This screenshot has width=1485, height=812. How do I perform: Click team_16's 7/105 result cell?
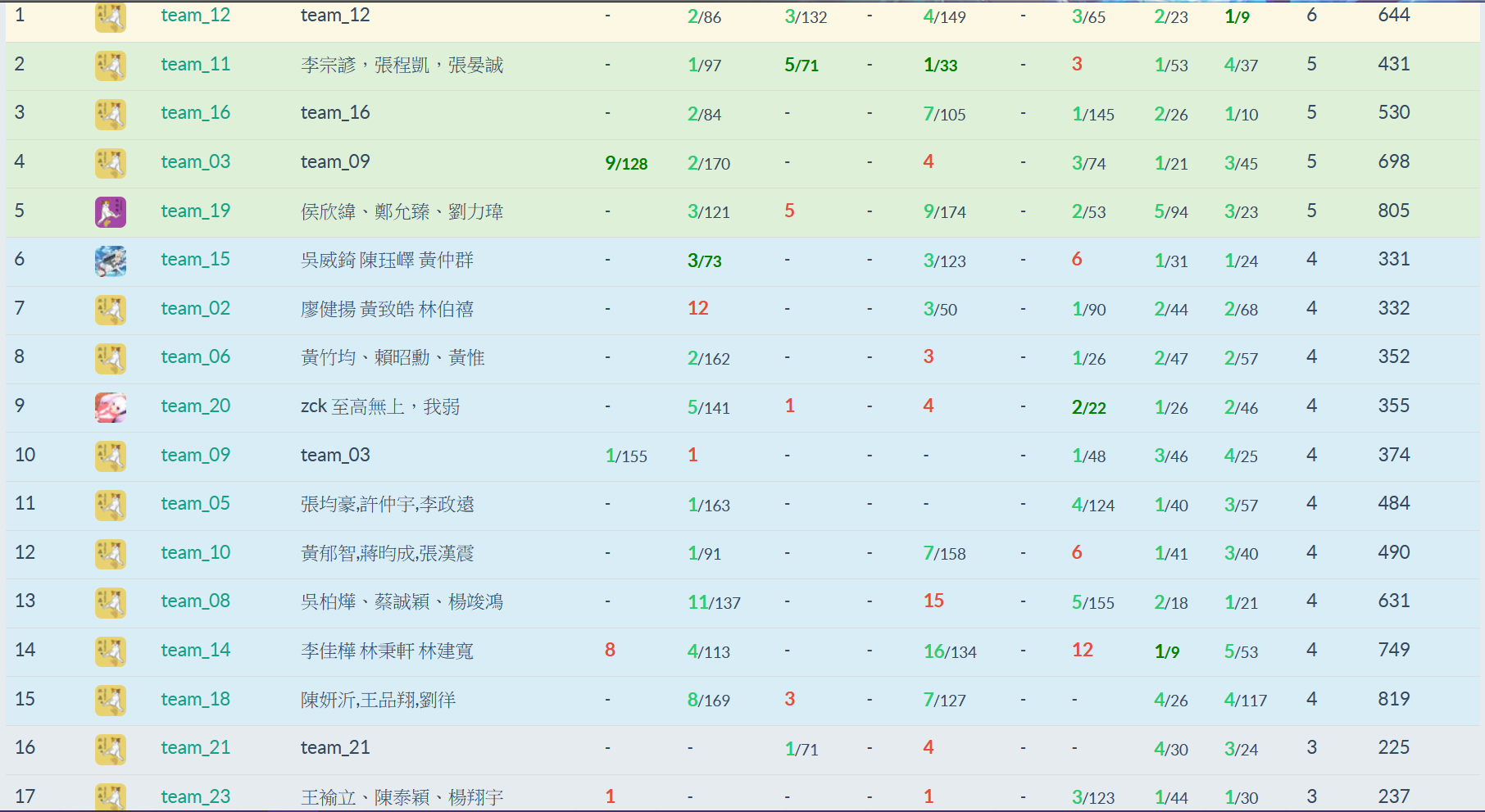pyautogui.click(x=944, y=114)
